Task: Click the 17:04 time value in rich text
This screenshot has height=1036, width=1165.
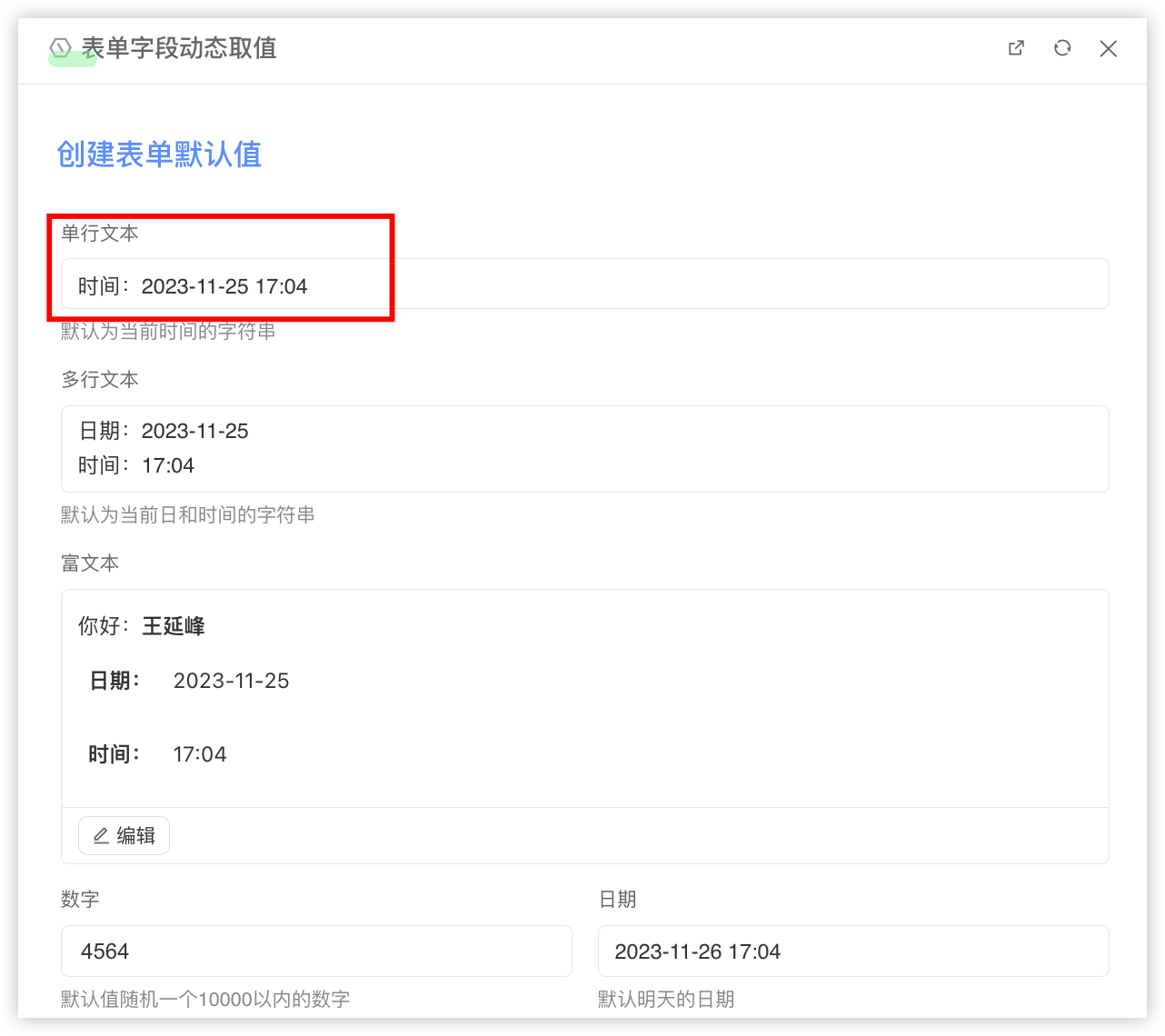Action: (x=200, y=754)
